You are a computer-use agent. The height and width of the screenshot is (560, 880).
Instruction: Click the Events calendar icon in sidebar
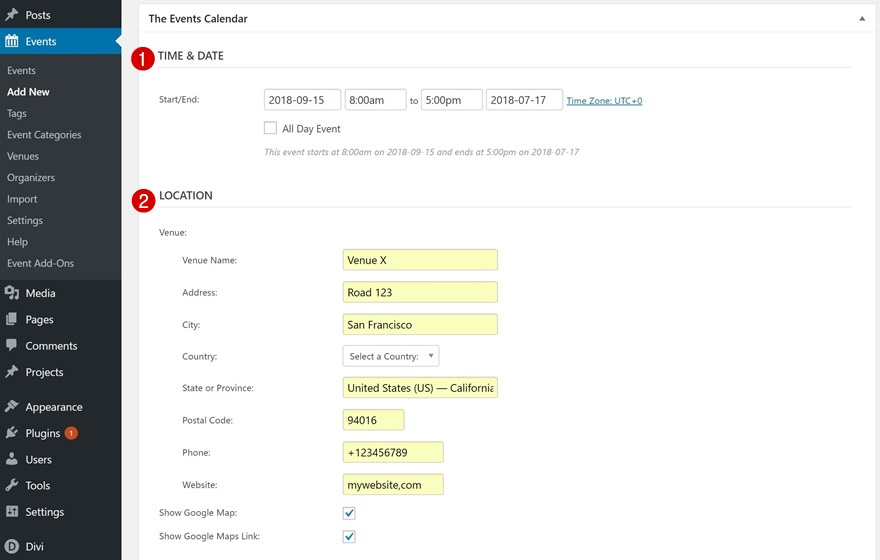click(12, 42)
